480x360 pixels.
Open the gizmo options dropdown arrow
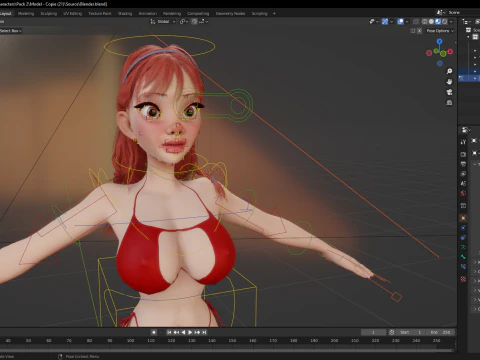point(391,22)
